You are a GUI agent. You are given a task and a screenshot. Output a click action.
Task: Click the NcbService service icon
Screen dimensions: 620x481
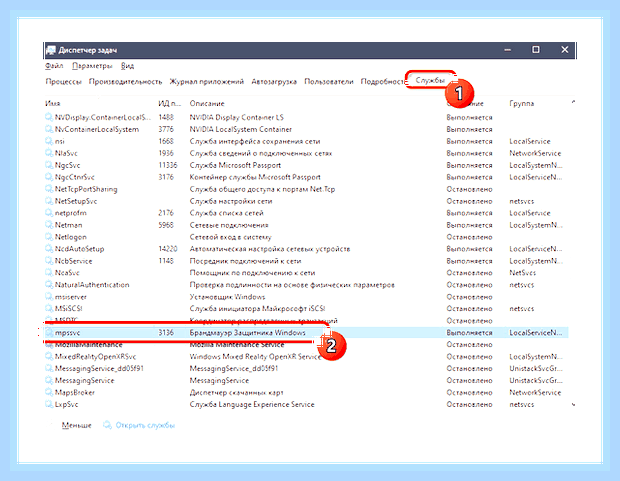[49, 261]
